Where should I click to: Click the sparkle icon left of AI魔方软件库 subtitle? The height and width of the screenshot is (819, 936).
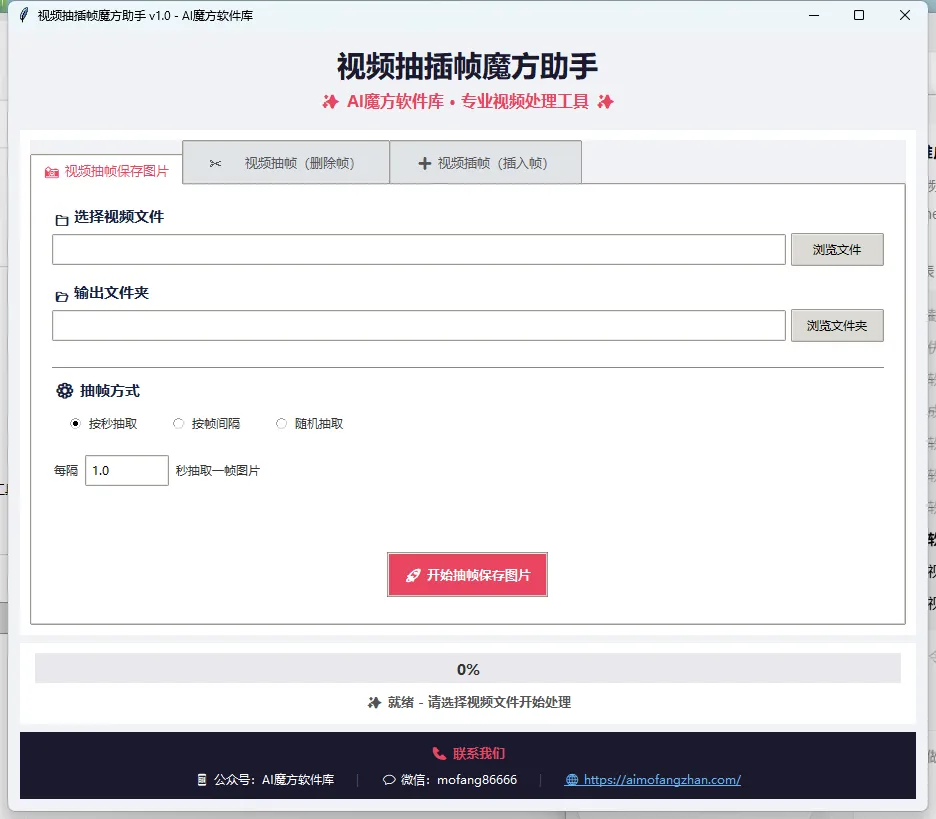(x=330, y=102)
